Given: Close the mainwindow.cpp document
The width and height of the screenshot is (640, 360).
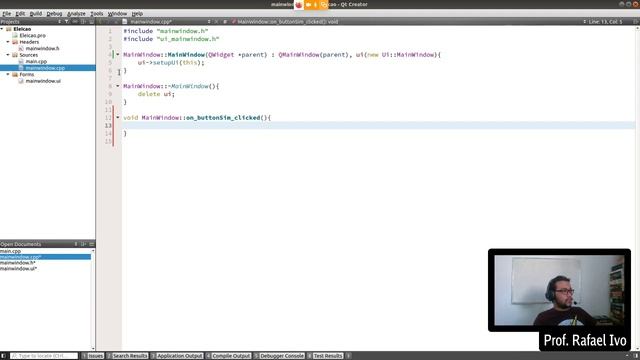Looking at the screenshot, I should point(217,22).
